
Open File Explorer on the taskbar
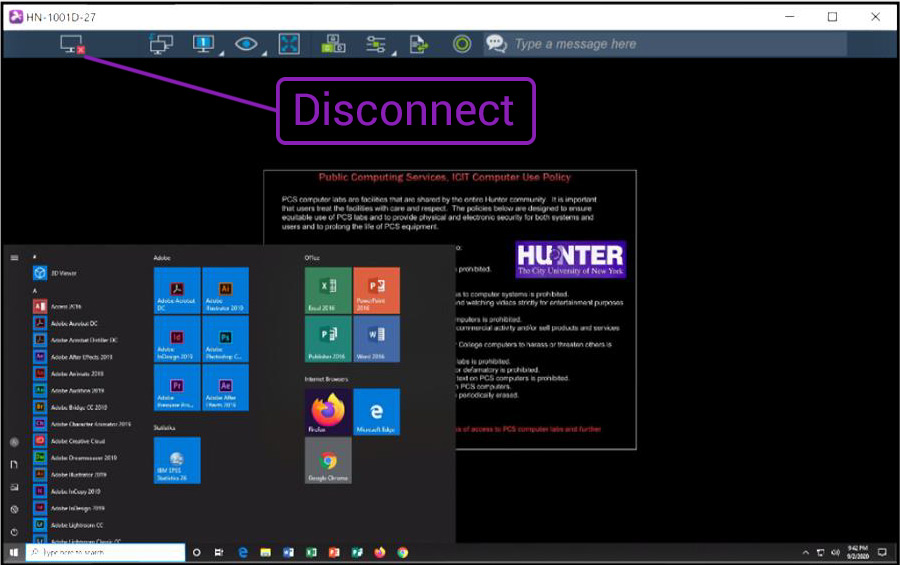click(x=265, y=552)
